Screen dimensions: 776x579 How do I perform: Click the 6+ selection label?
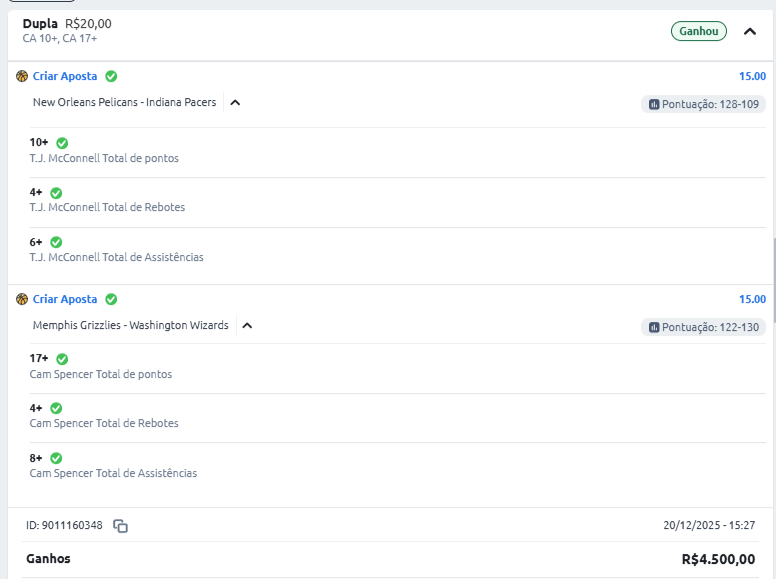tap(36, 242)
